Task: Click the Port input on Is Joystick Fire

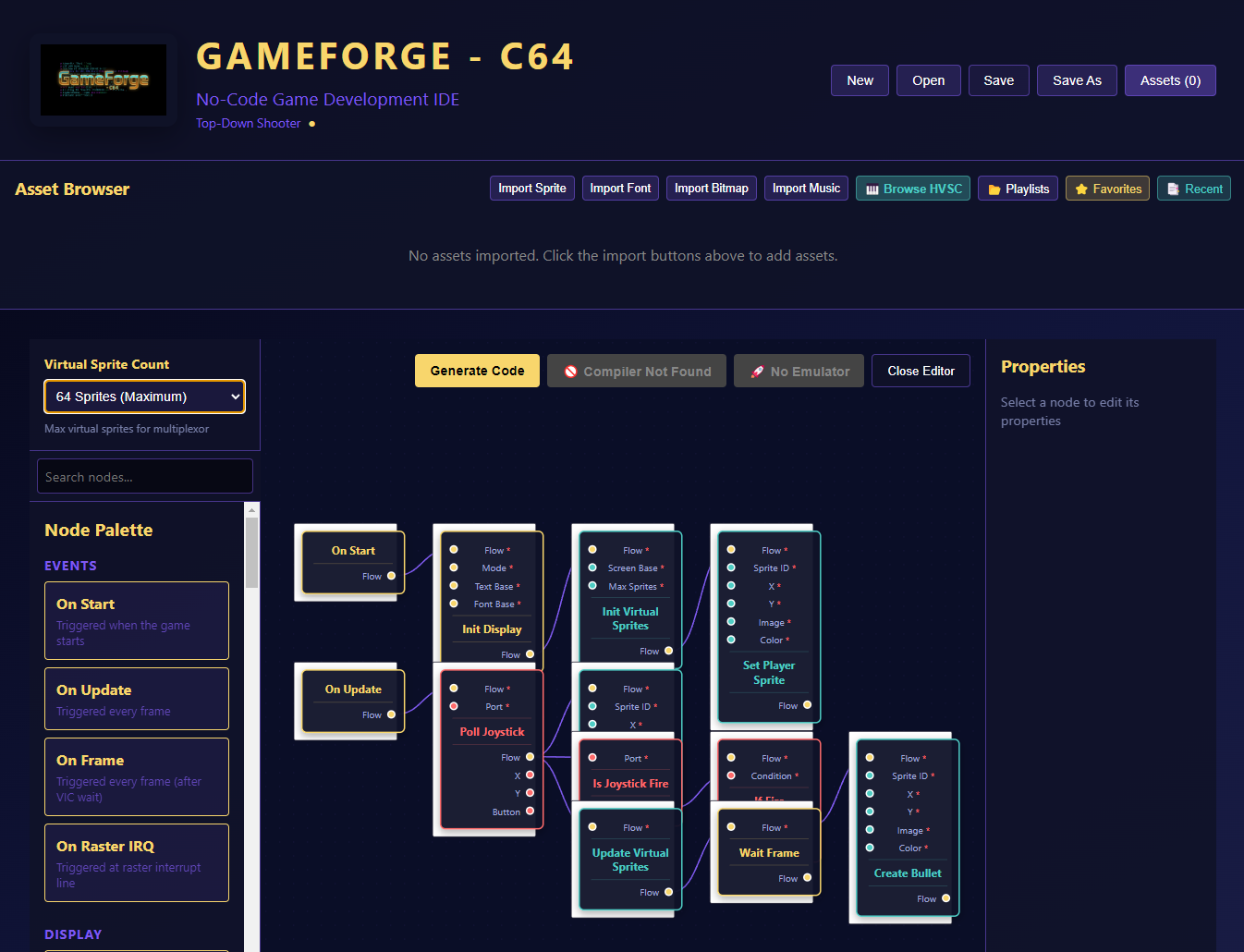Action: (592, 758)
